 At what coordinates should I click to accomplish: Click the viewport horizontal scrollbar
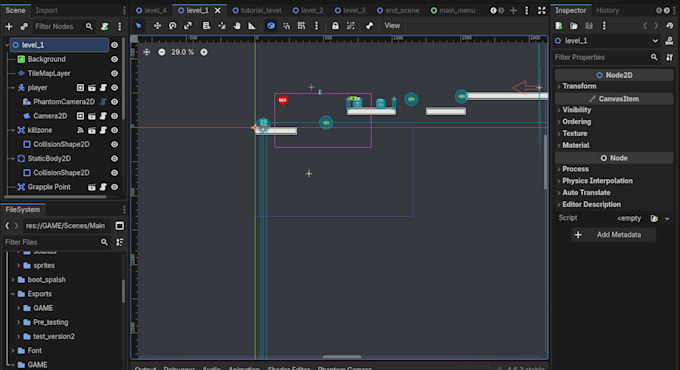(x=342, y=357)
